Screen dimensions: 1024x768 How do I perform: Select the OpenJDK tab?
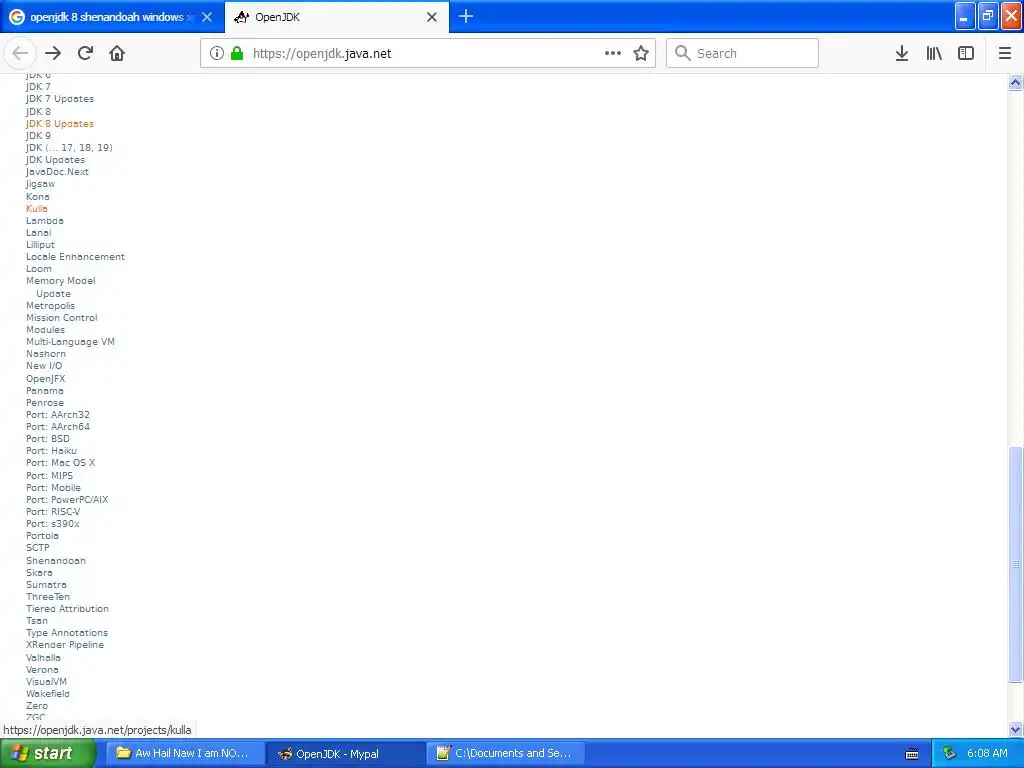336,17
